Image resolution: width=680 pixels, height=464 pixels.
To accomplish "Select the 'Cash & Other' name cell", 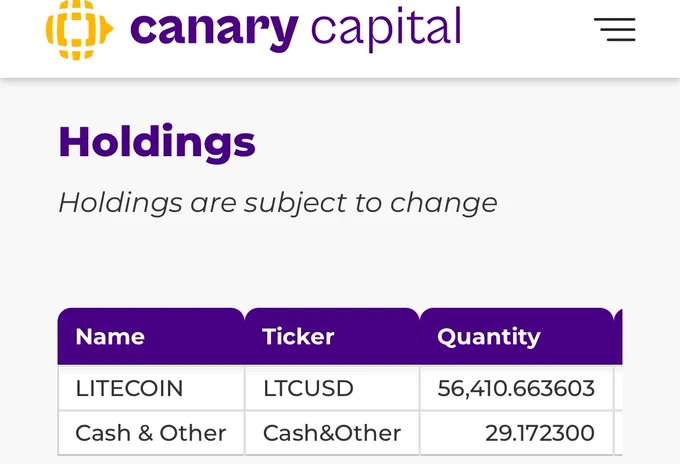I will [x=150, y=433].
